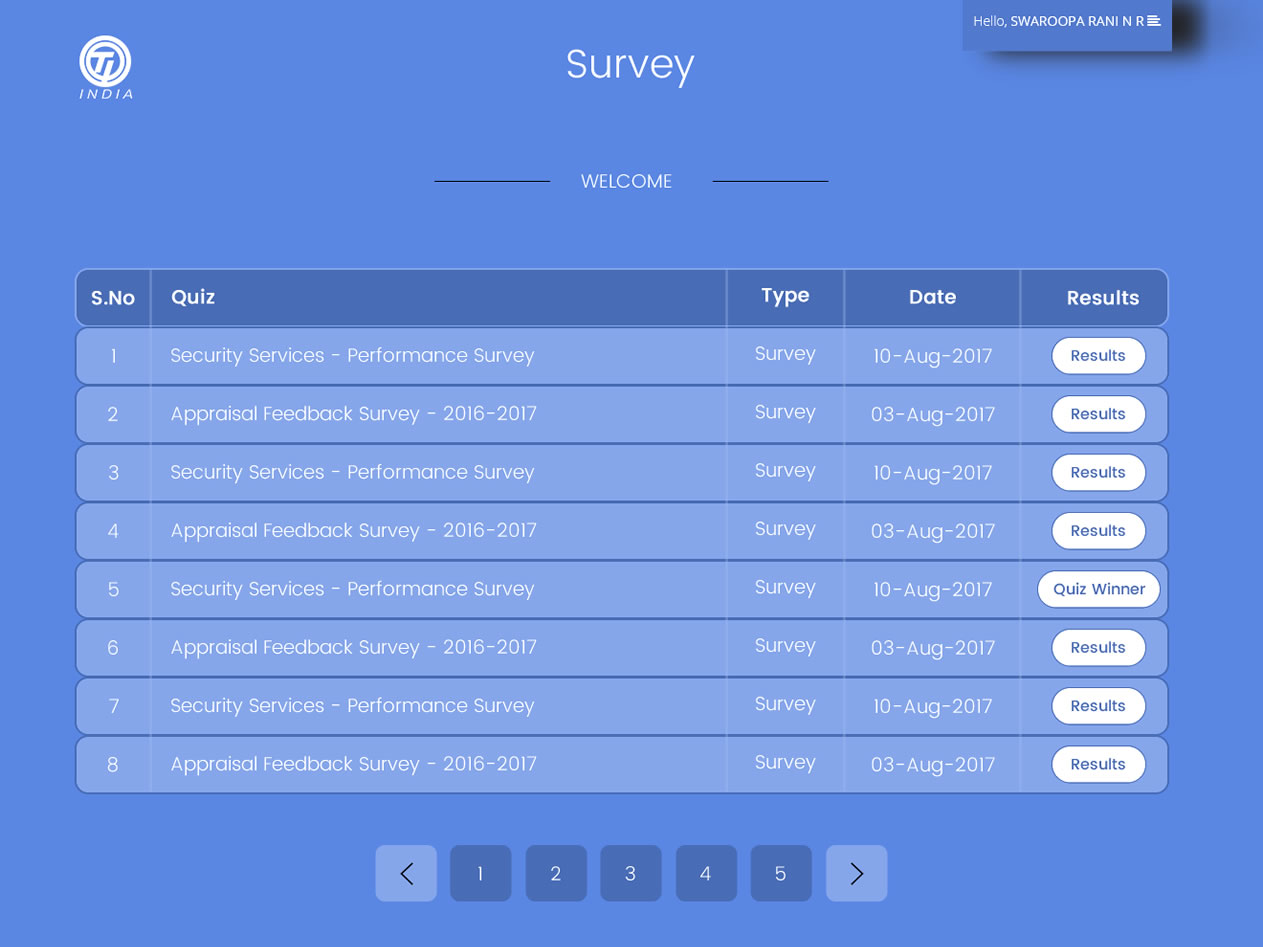Select quiz title in row 7
This screenshot has height=947, width=1263.
[352, 706]
